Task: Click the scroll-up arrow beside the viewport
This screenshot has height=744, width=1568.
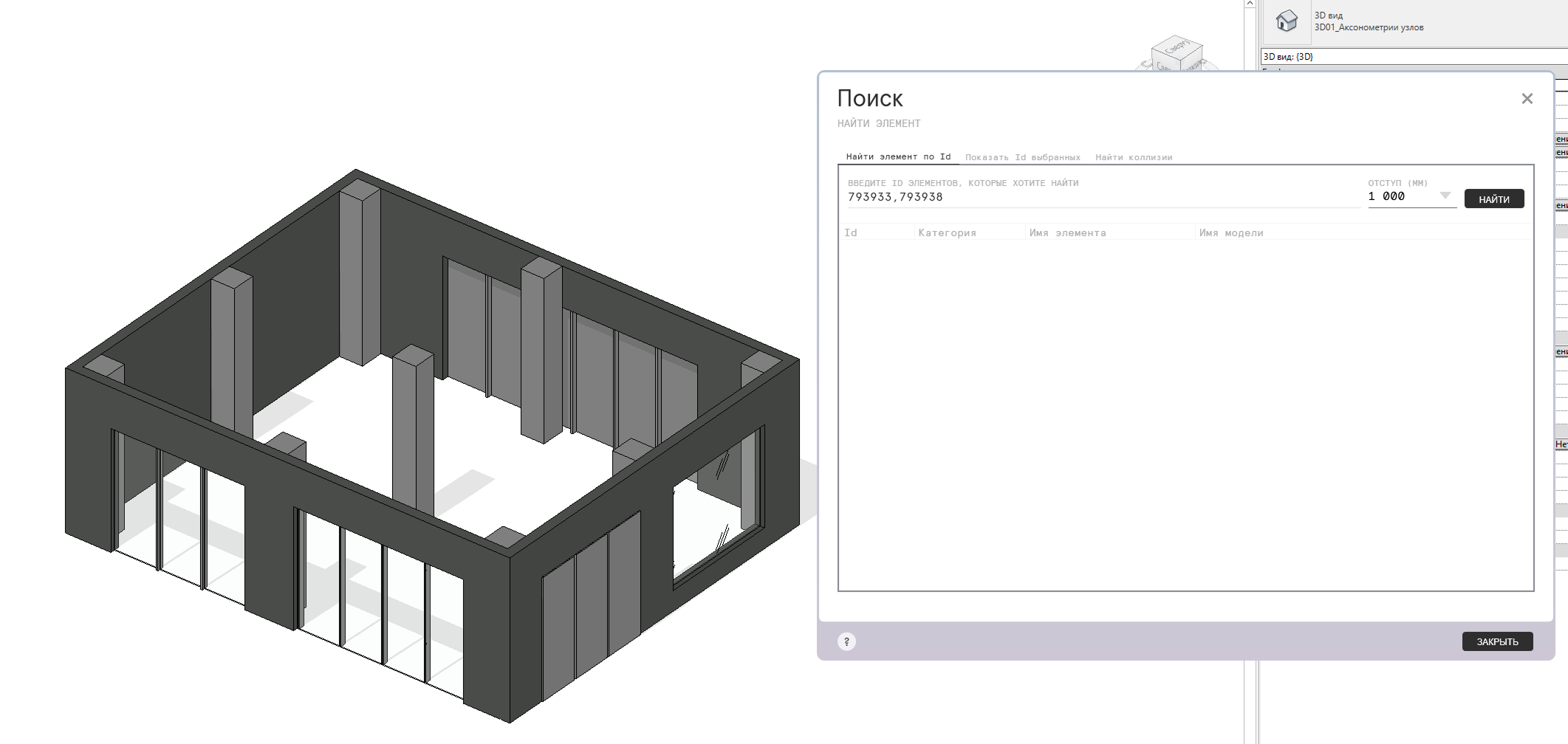Action: [x=1250, y=4]
